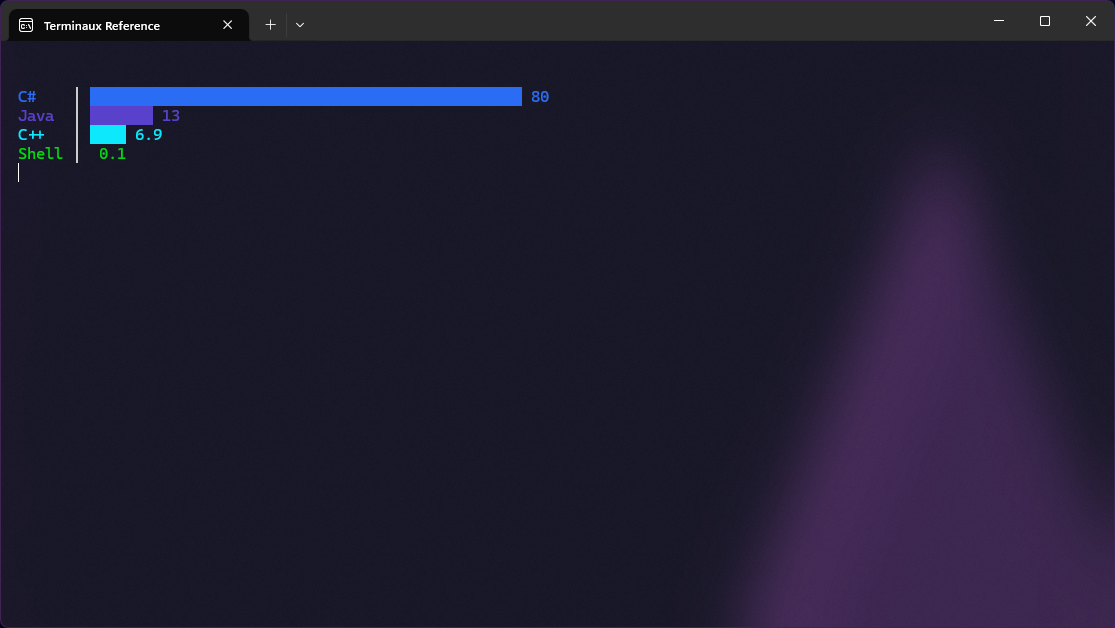Click the blue C# bar
1115x628 pixels.
[x=305, y=96]
